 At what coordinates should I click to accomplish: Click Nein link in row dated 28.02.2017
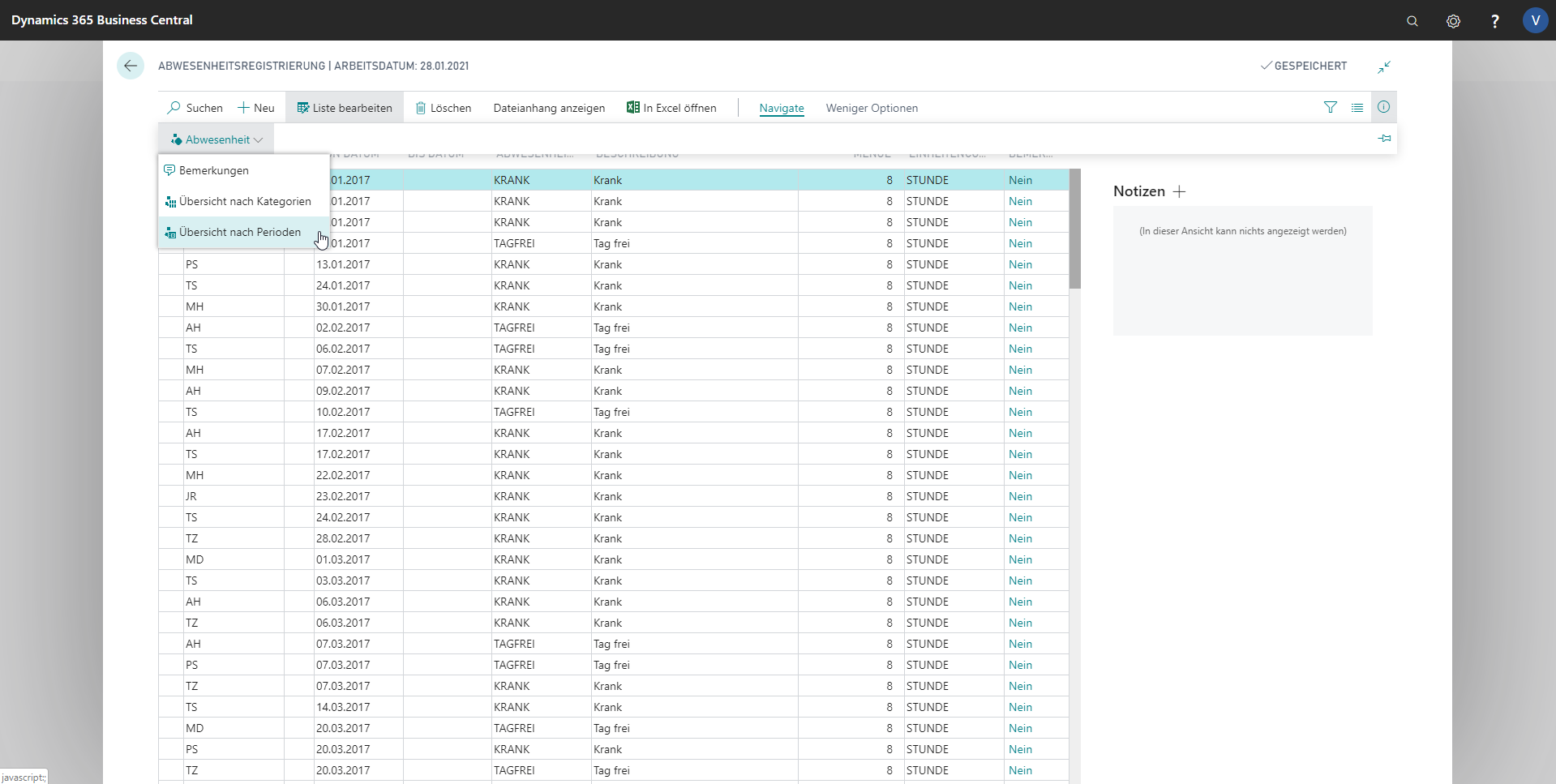(1020, 538)
